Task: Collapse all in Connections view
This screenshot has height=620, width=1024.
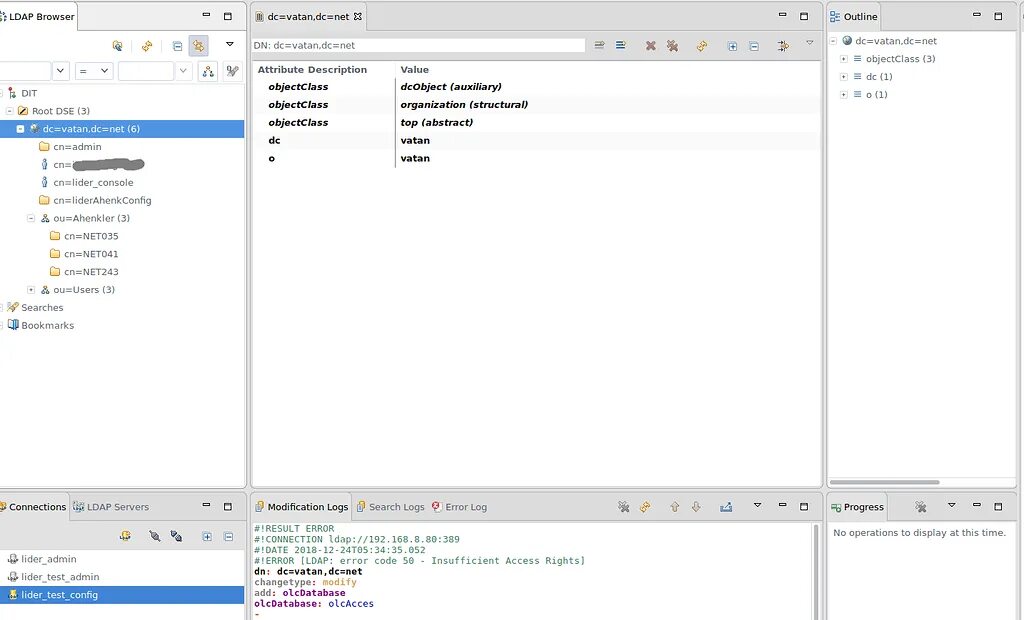Action: [229, 537]
